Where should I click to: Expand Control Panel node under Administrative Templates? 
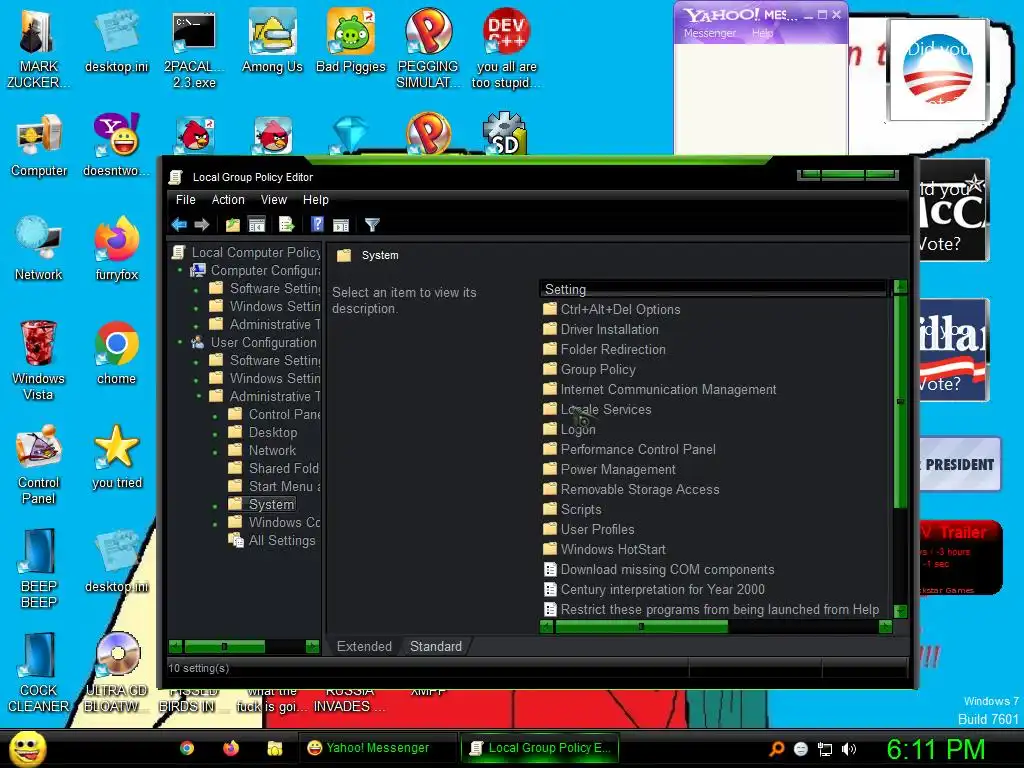click(216, 415)
